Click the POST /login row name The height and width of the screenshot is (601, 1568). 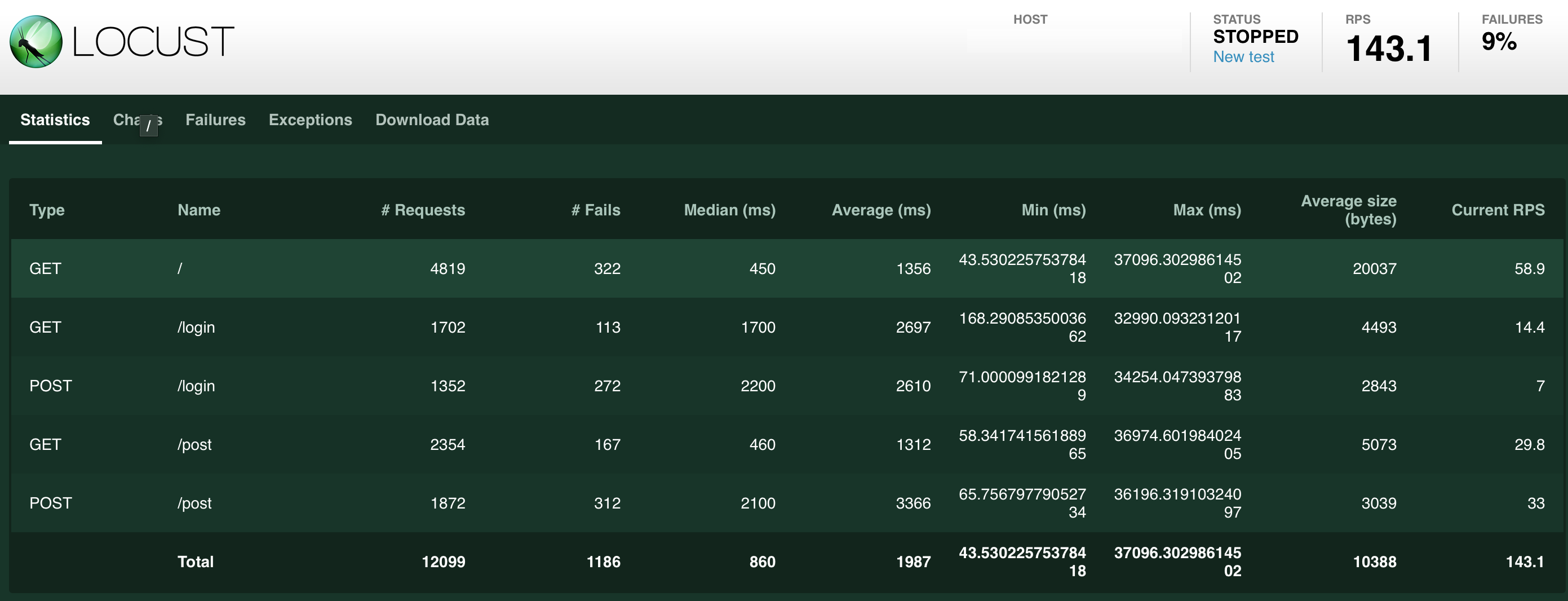196,386
